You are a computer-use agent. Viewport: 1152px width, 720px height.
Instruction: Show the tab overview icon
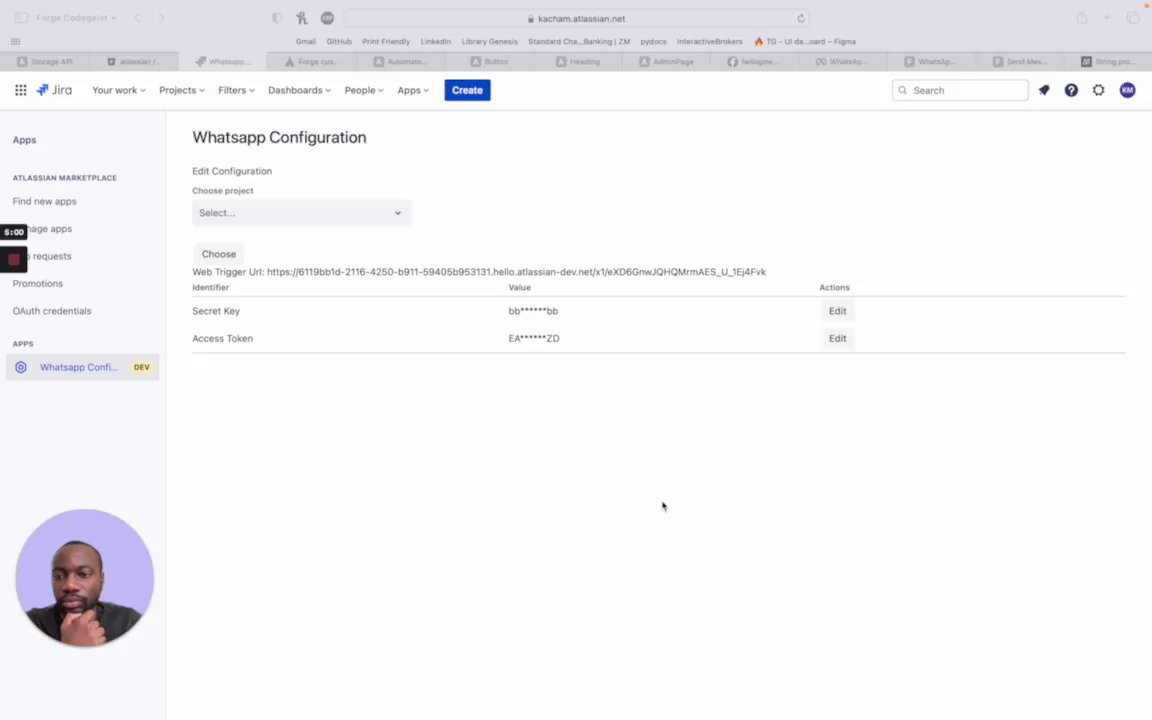(x=1132, y=18)
